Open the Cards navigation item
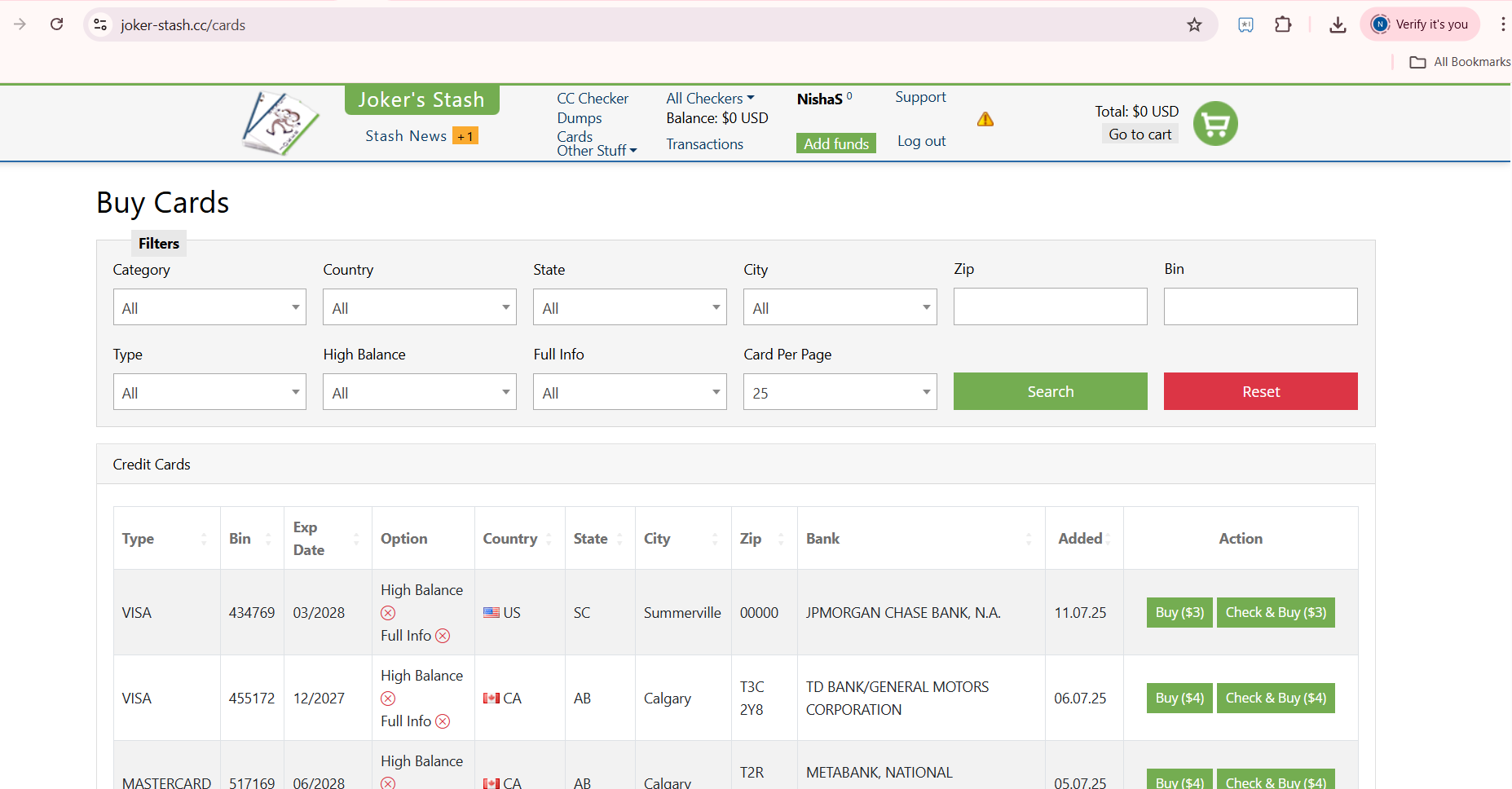This screenshot has width=1512, height=789. point(575,136)
